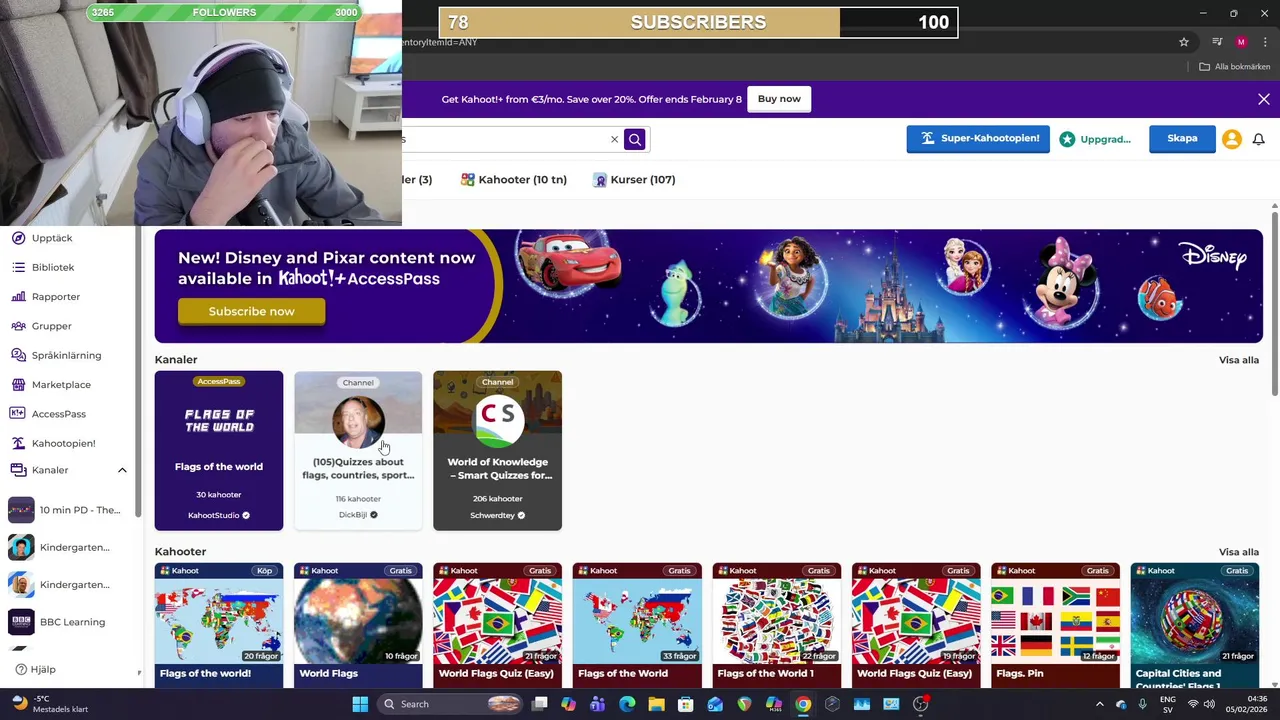1280x720 pixels.
Task: Click the Skapa button
Action: click(x=1182, y=138)
